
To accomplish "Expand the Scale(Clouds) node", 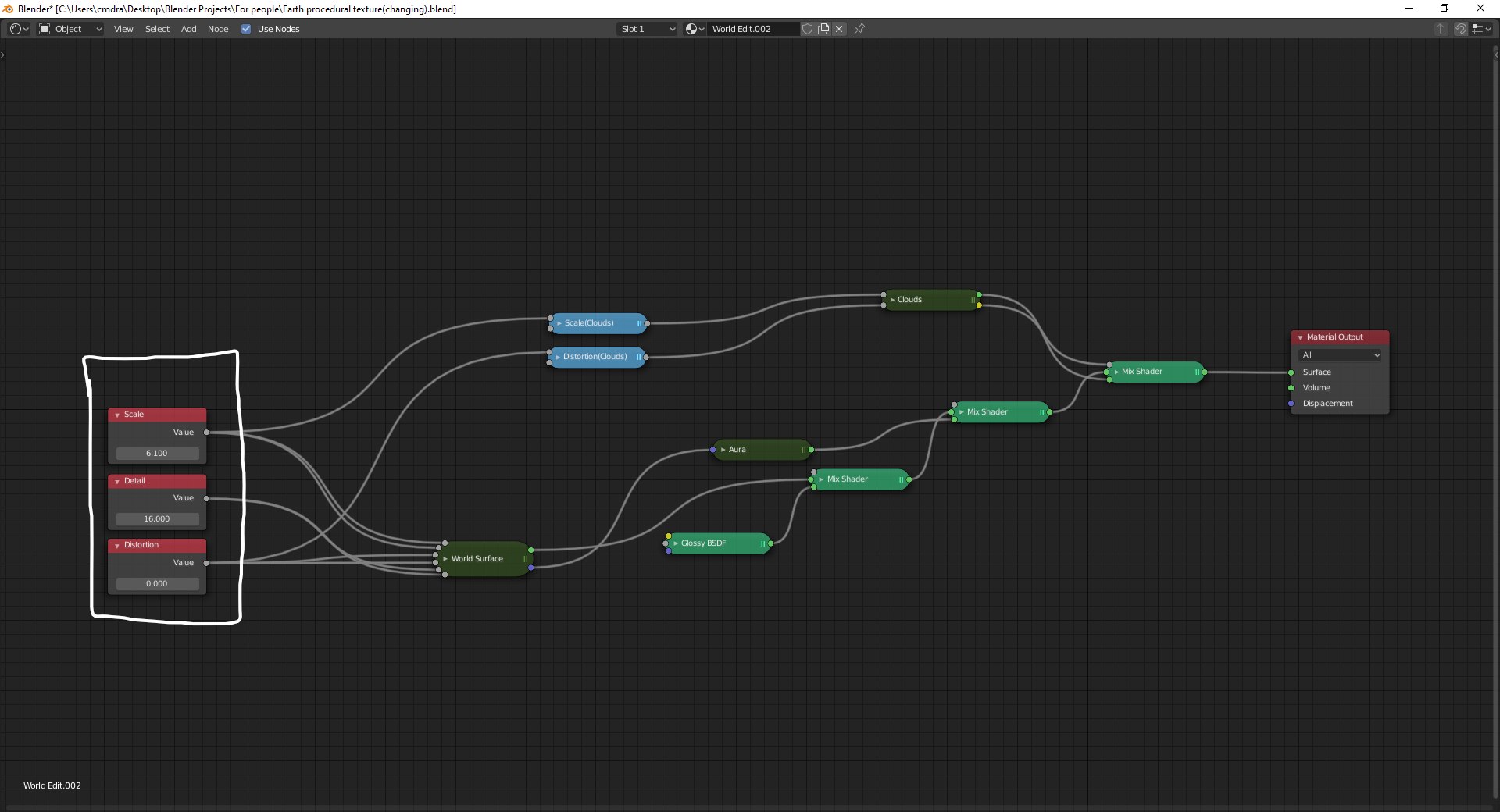I will (559, 323).
